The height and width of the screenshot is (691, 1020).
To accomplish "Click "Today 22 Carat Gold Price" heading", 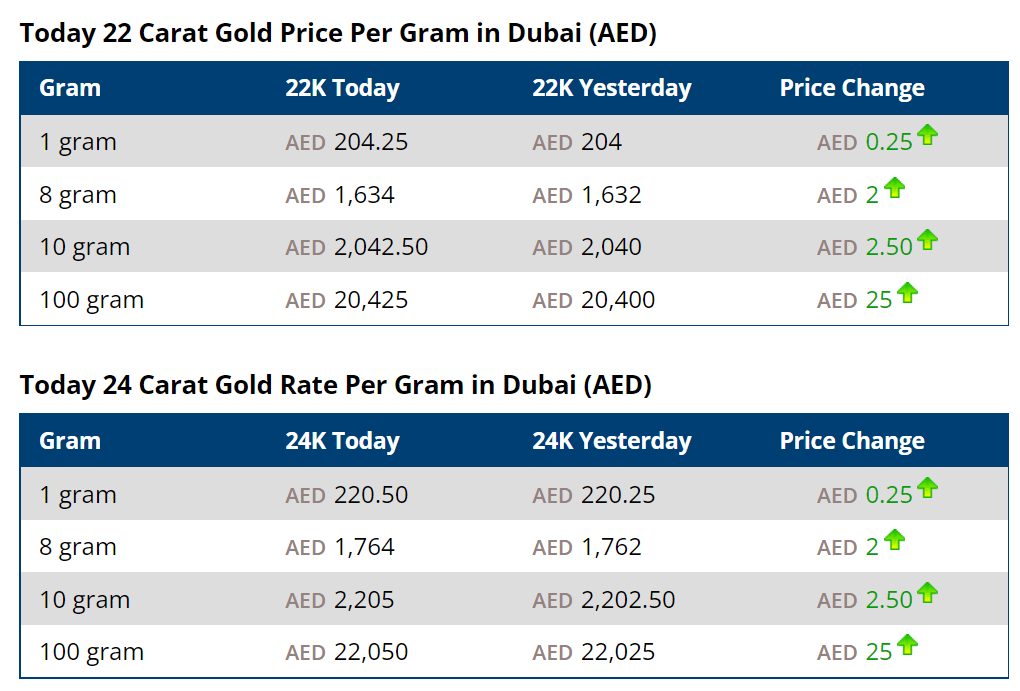I will pos(338,33).
